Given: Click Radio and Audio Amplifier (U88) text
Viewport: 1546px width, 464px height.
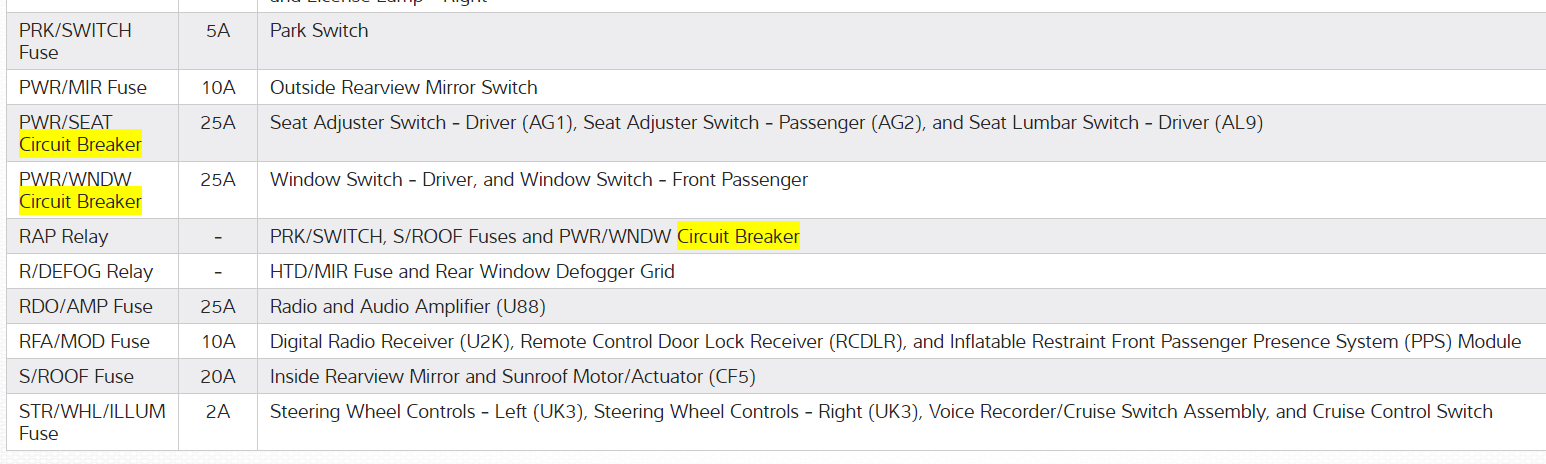Looking at the screenshot, I should click(x=407, y=307).
